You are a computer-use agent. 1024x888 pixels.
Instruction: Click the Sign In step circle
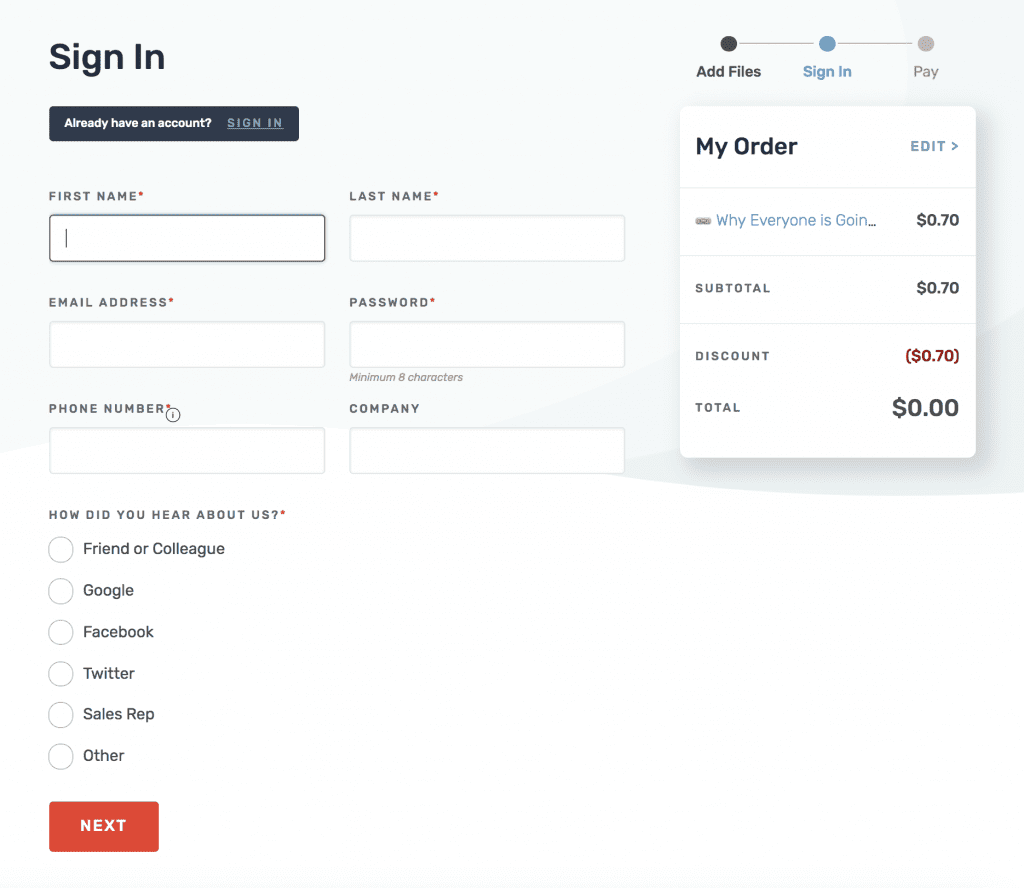(827, 44)
